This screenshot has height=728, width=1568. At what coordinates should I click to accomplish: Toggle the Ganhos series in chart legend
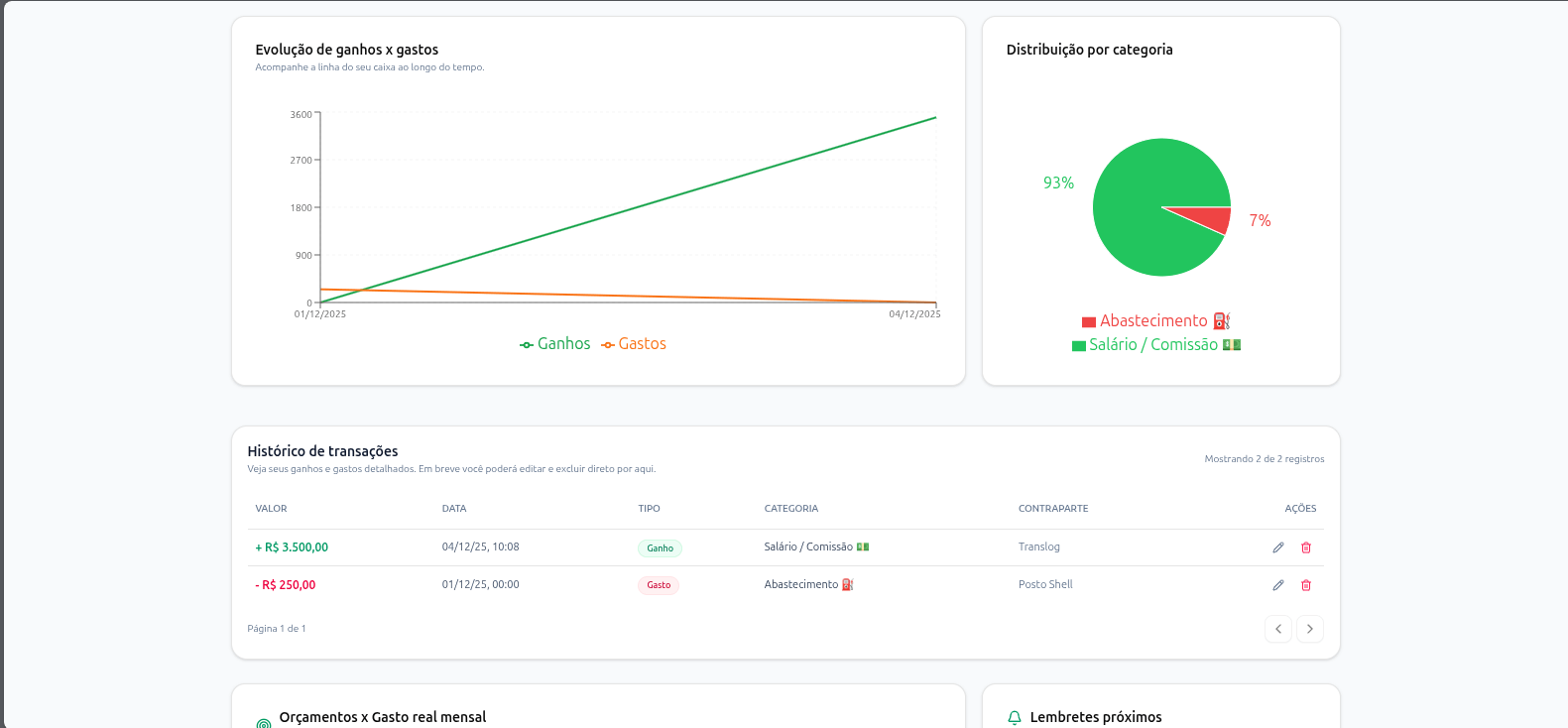(x=555, y=344)
